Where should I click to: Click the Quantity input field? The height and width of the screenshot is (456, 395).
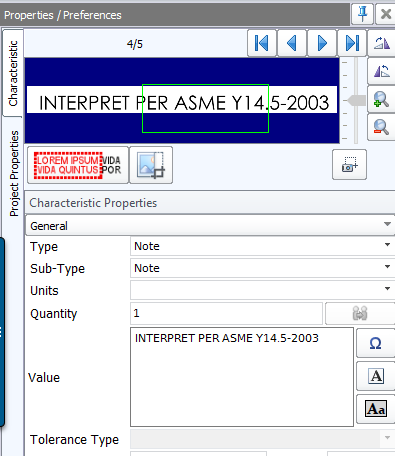[226, 313]
